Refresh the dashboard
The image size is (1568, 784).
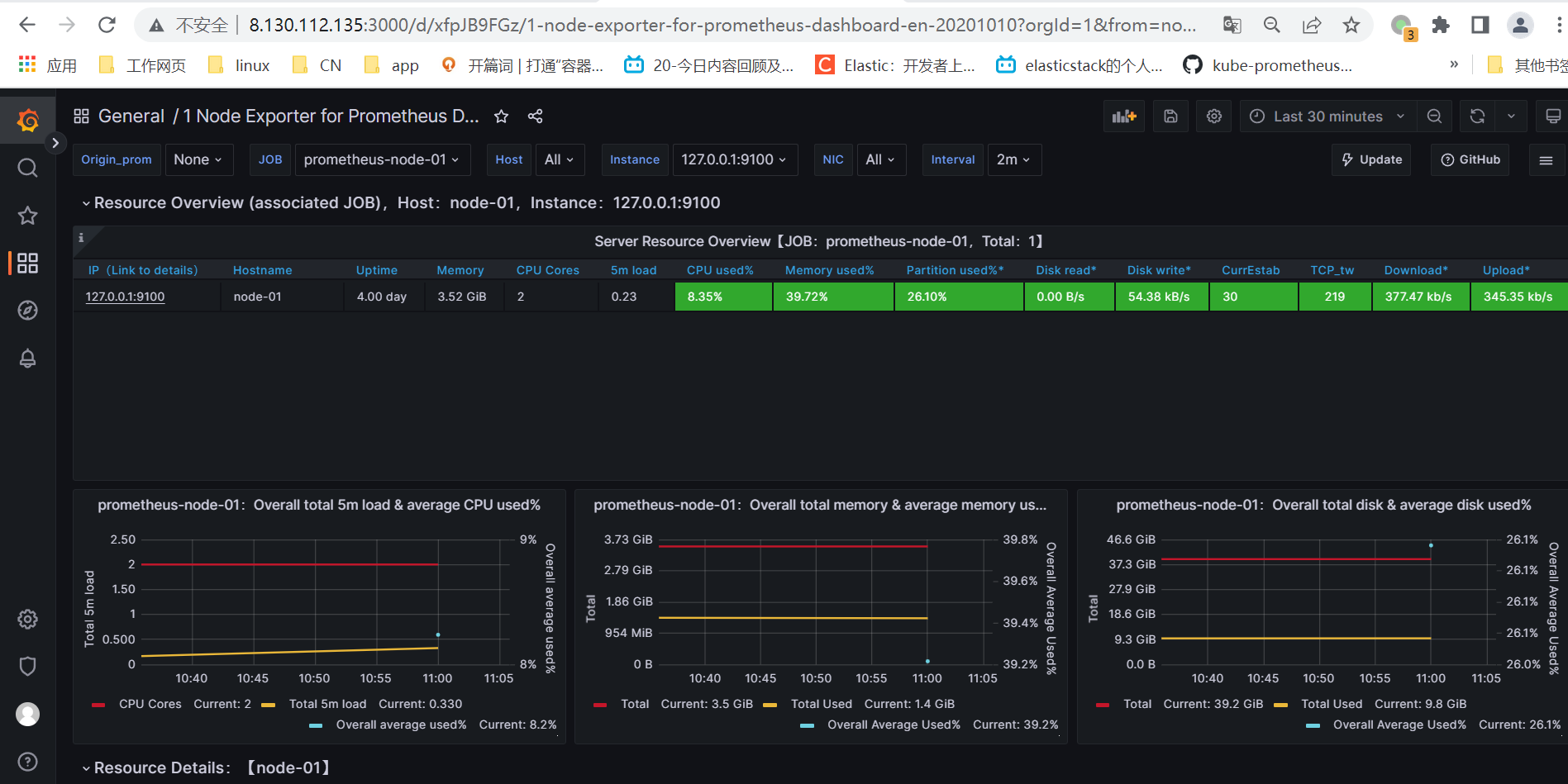pos(1478,116)
